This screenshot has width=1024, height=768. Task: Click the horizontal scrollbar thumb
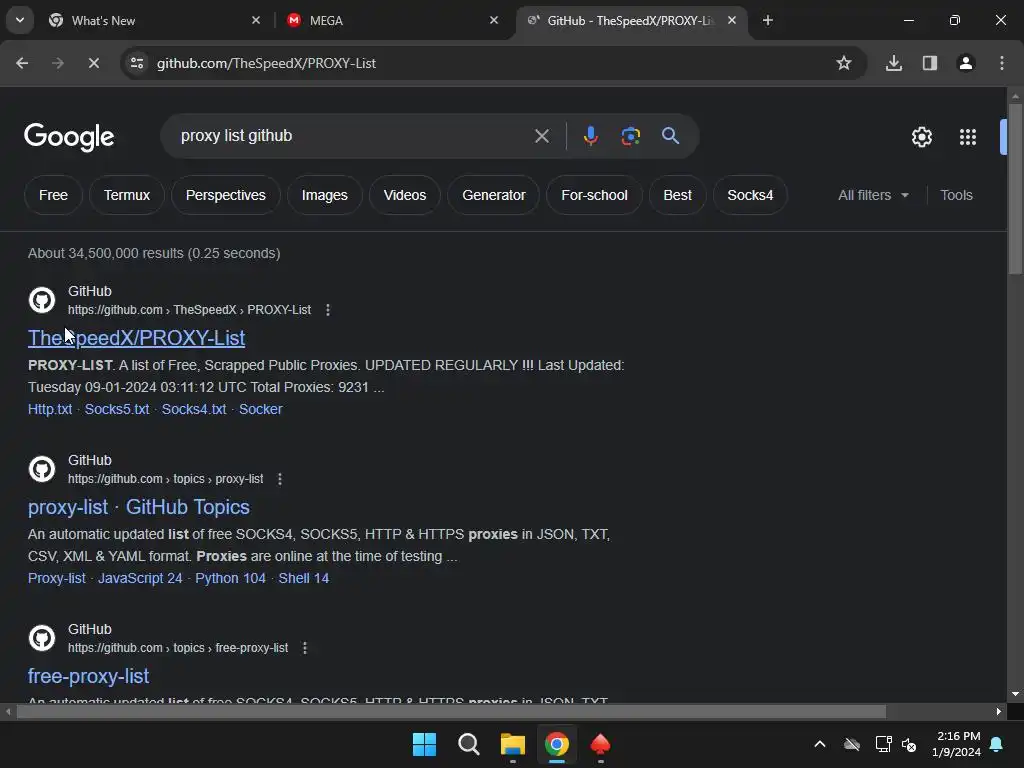451,711
